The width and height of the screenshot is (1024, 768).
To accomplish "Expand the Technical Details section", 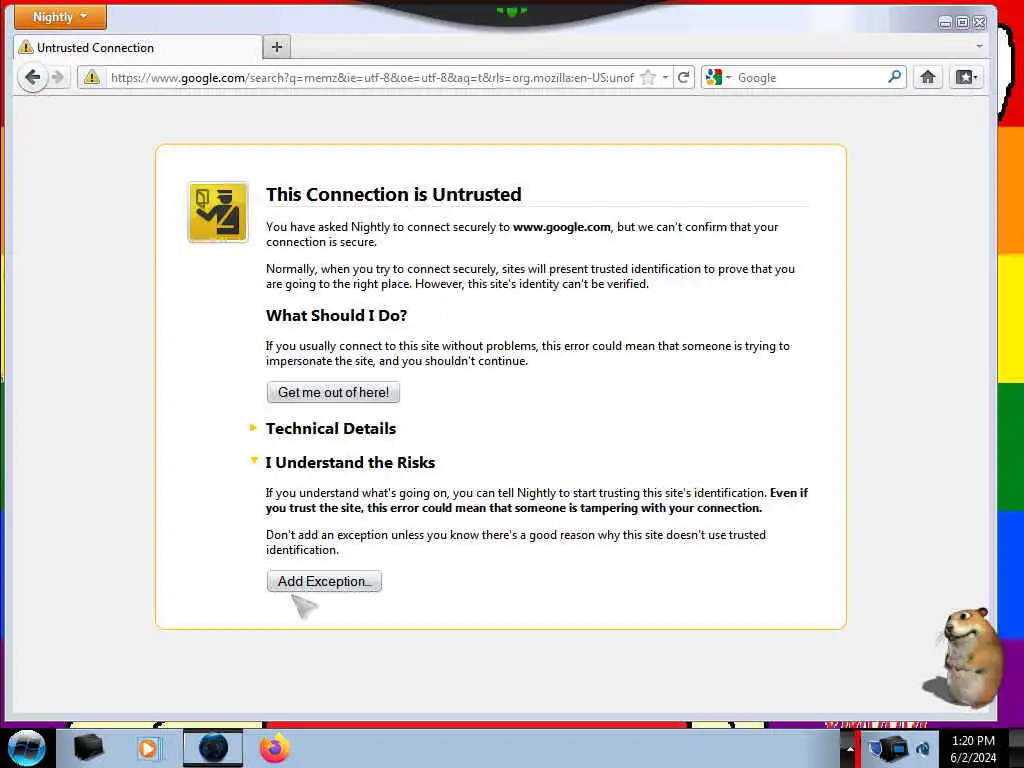I will (330, 428).
